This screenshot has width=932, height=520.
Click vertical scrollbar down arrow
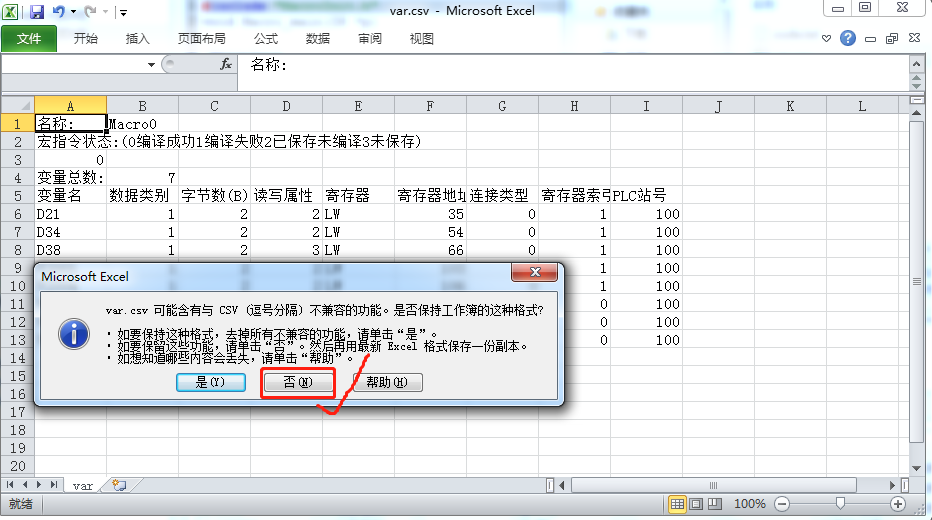click(917, 468)
